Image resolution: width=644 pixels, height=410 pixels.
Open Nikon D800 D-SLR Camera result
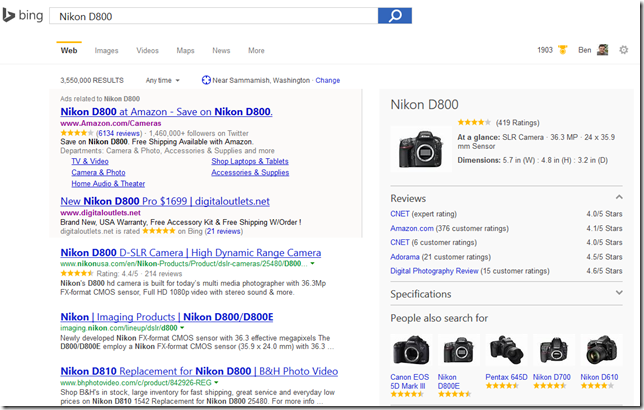(191, 253)
